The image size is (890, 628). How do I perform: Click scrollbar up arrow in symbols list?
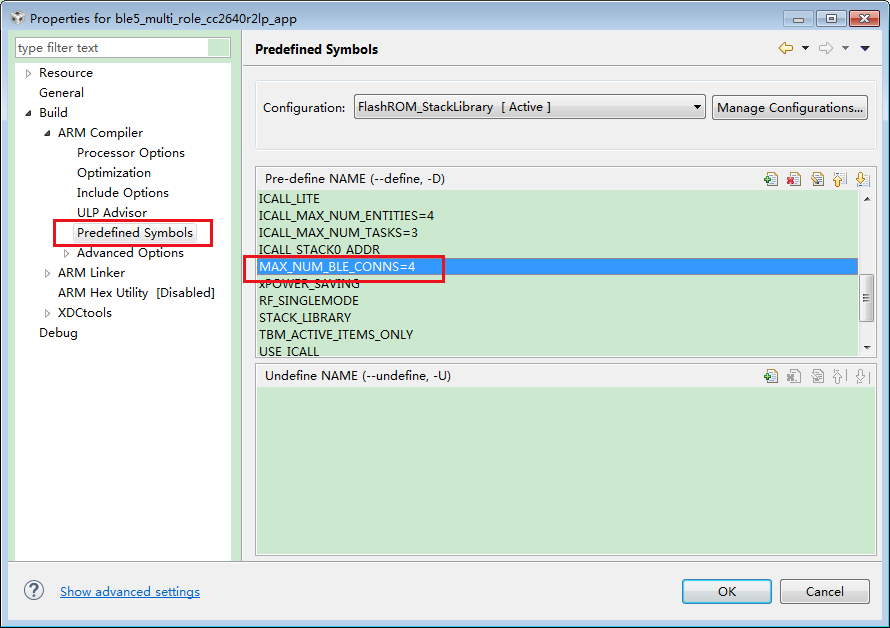(867, 199)
